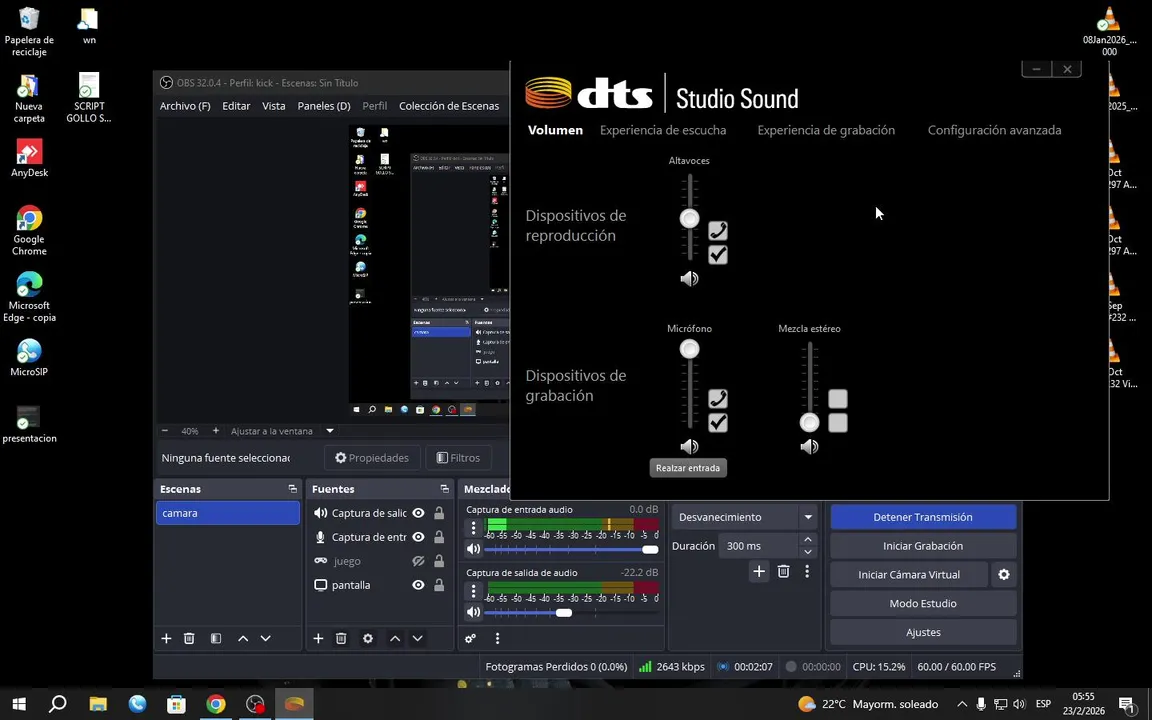Open source properties gear in Fuentes panel
This screenshot has height=720, width=1152.
tap(368, 638)
